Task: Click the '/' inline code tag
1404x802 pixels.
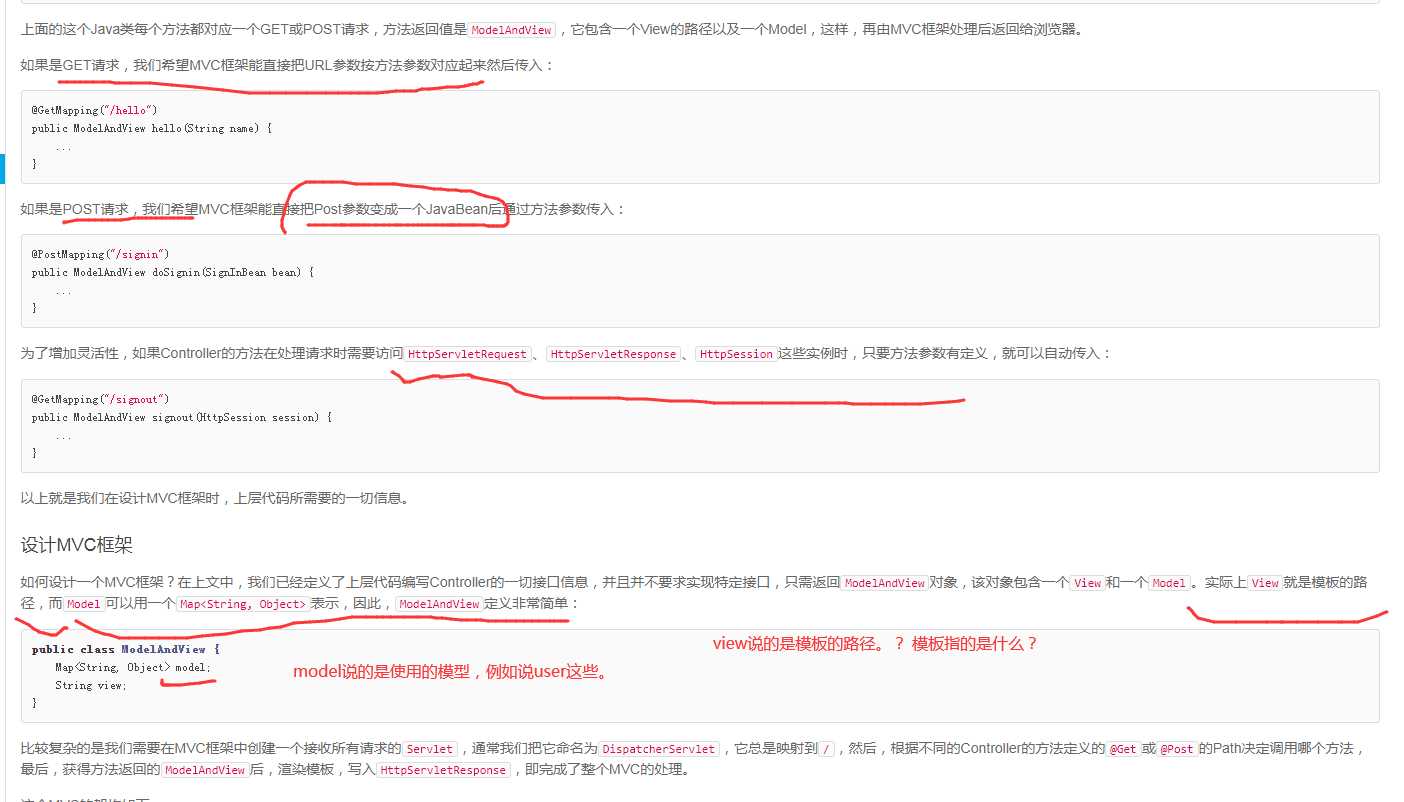Action: 826,749
